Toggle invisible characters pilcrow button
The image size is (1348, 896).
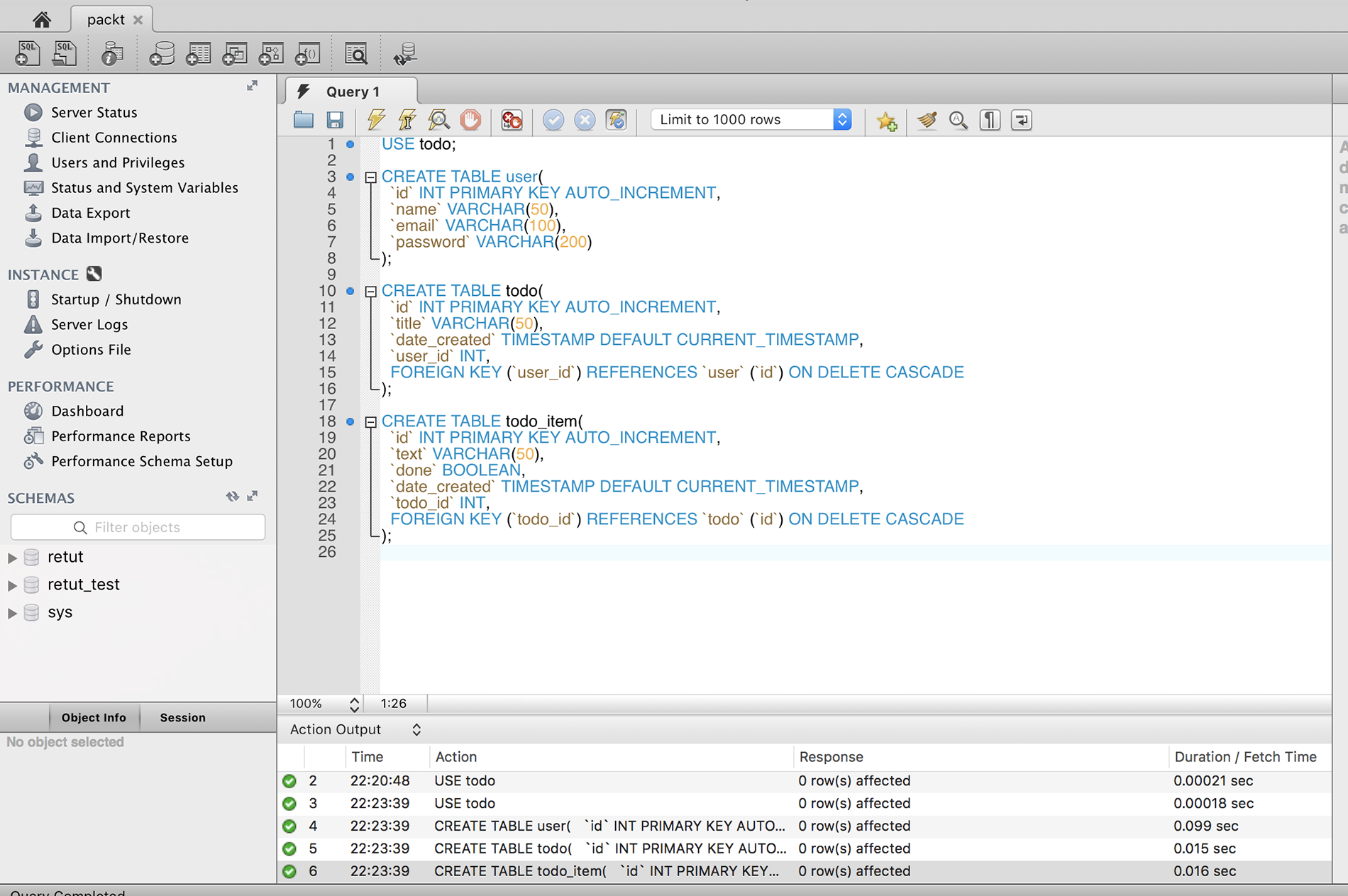tap(990, 120)
